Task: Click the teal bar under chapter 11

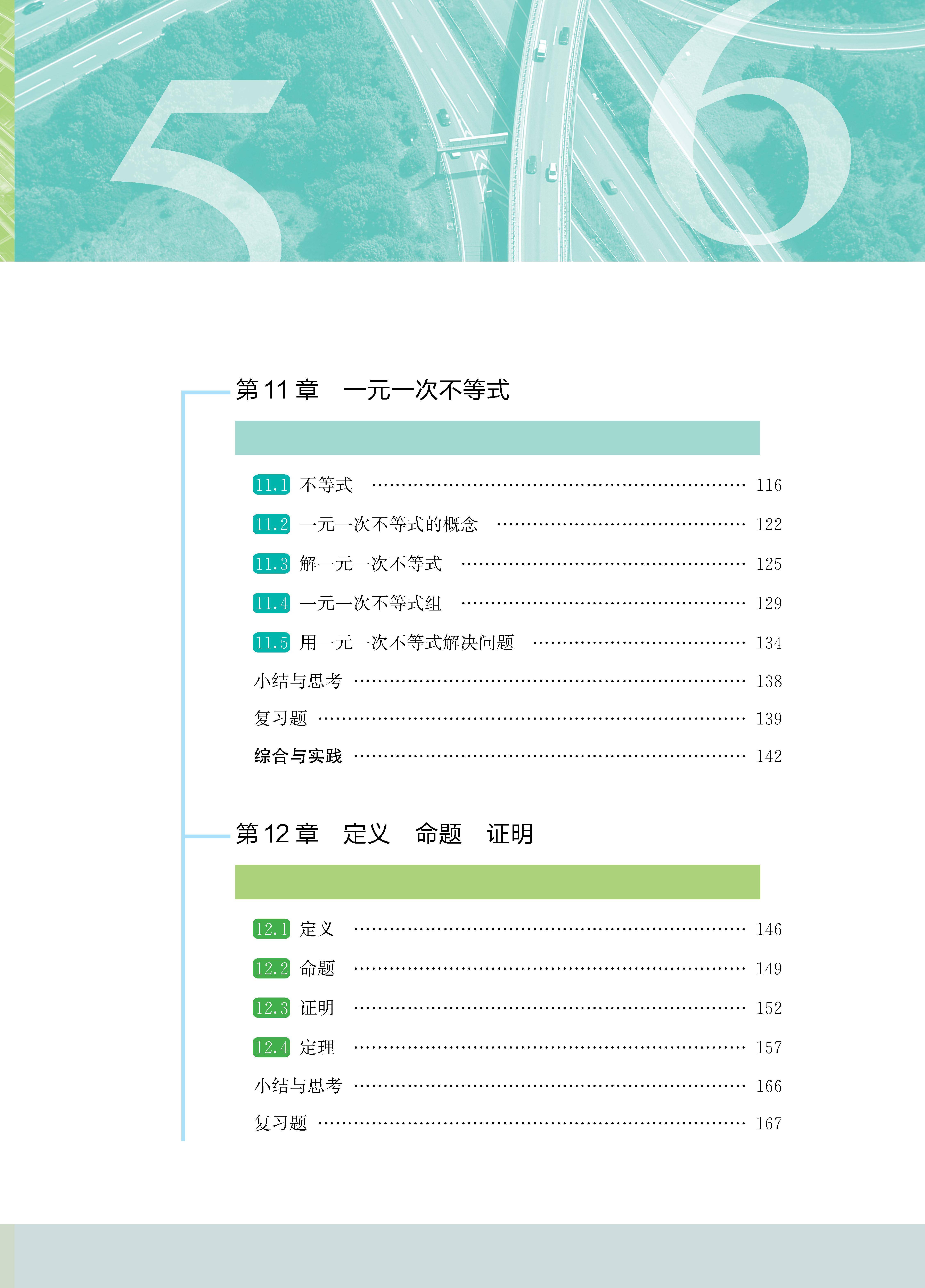Action: click(497, 438)
